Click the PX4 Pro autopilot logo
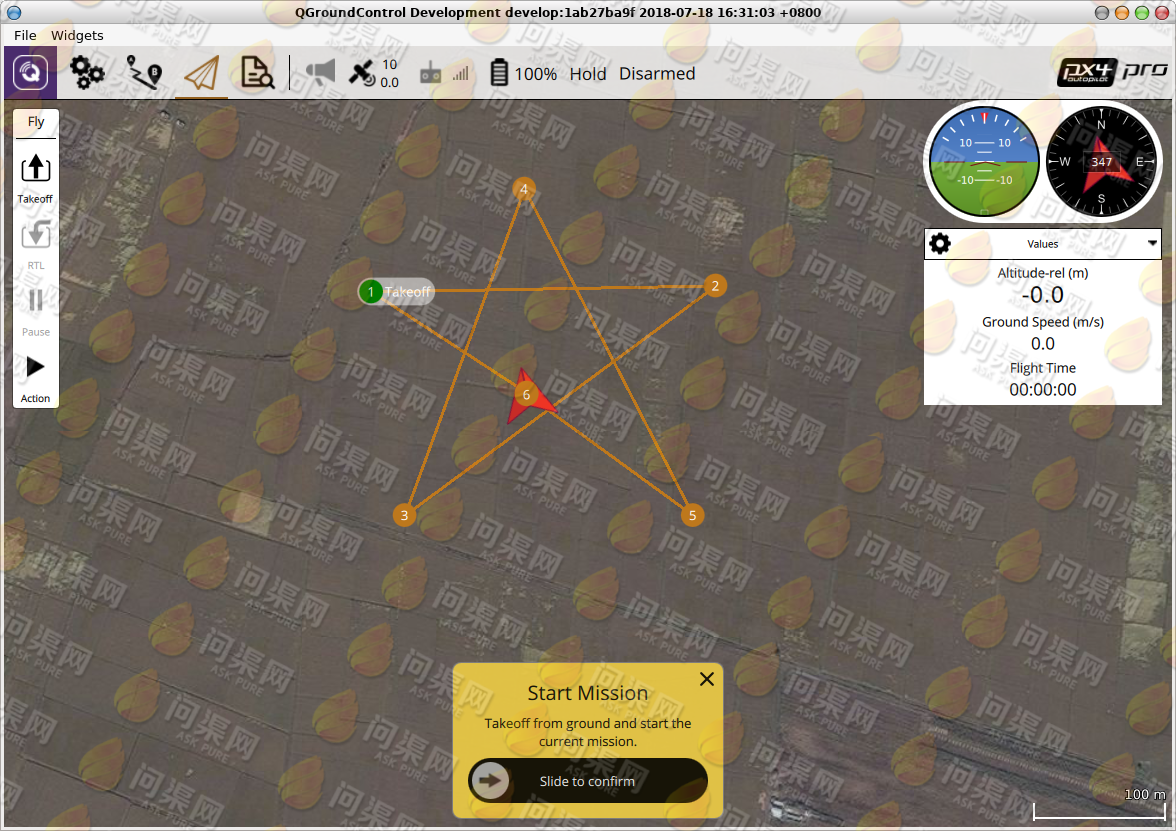The image size is (1176, 831). (x=1112, y=73)
